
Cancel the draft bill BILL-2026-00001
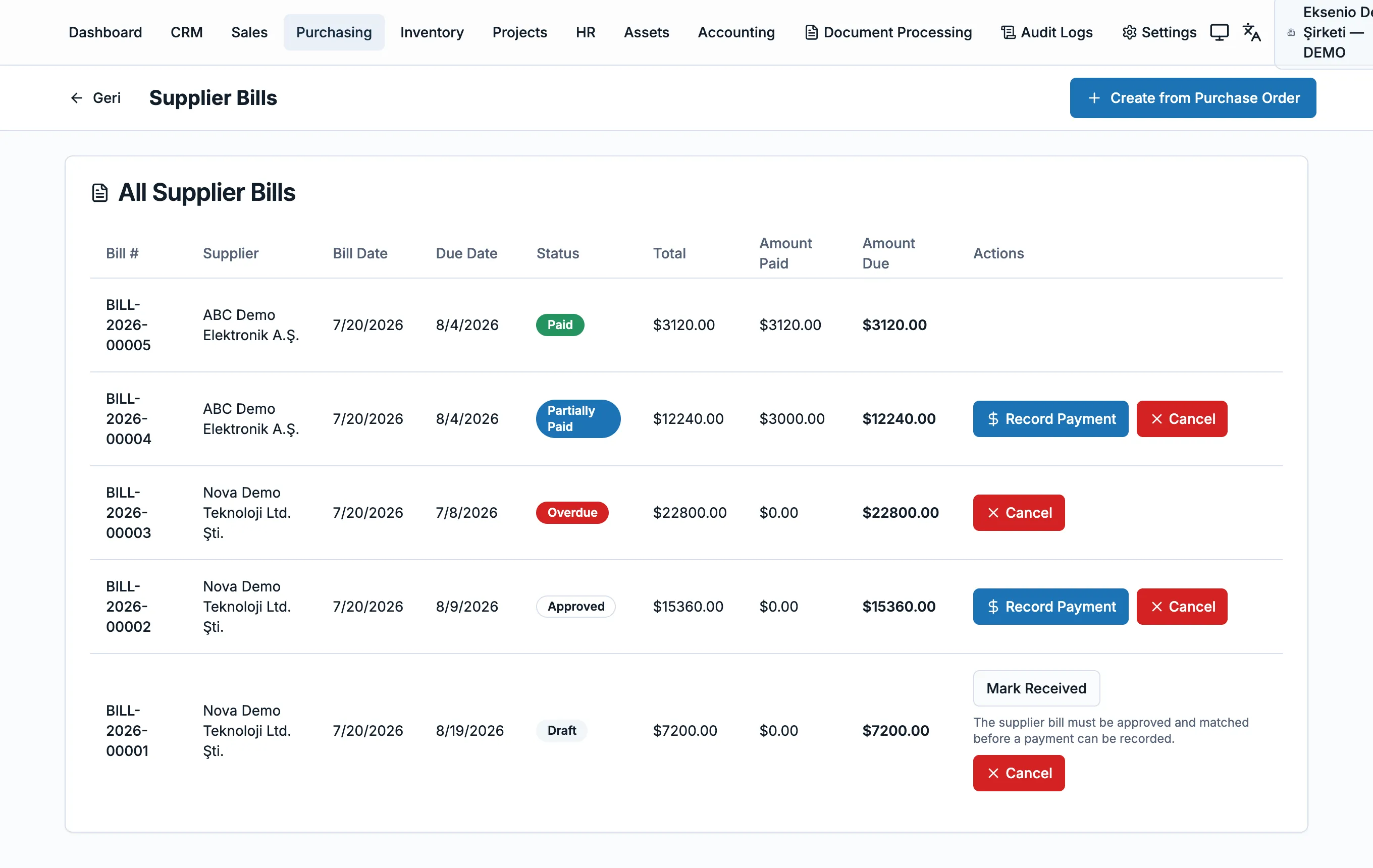click(x=1018, y=774)
